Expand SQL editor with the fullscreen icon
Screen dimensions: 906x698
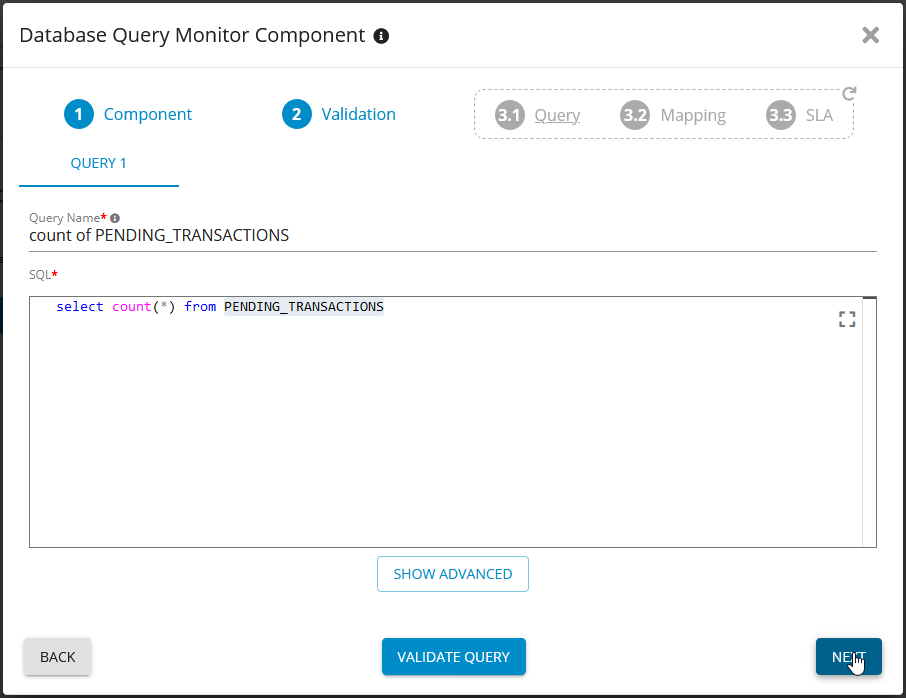(847, 319)
